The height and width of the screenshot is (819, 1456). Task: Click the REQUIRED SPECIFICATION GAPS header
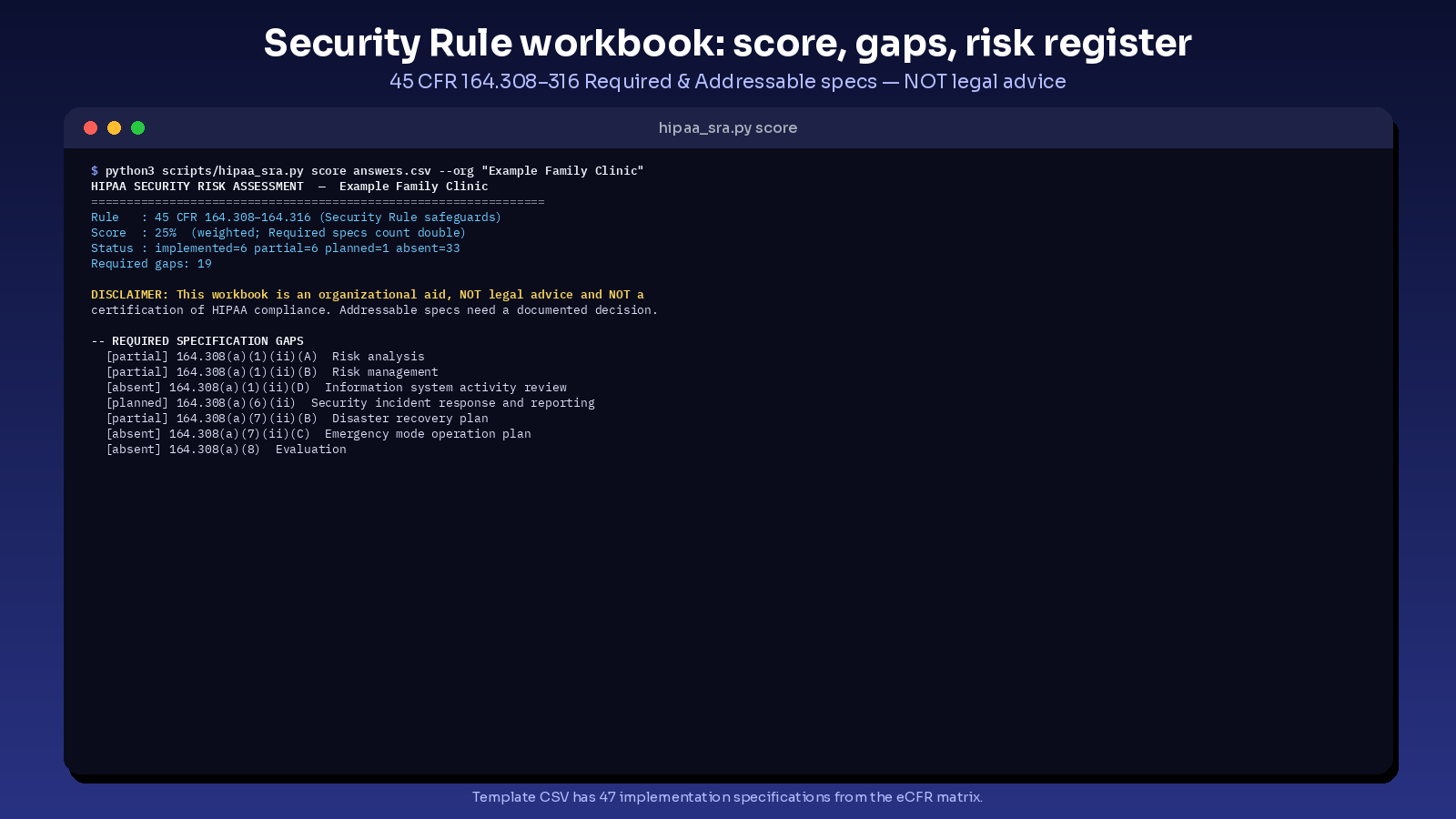[197, 341]
